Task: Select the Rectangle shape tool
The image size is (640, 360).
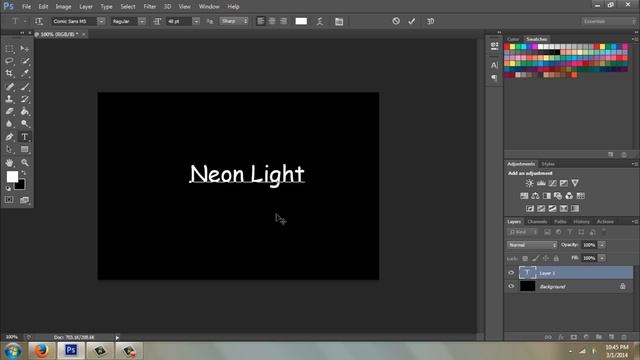Action: coord(24,149)
